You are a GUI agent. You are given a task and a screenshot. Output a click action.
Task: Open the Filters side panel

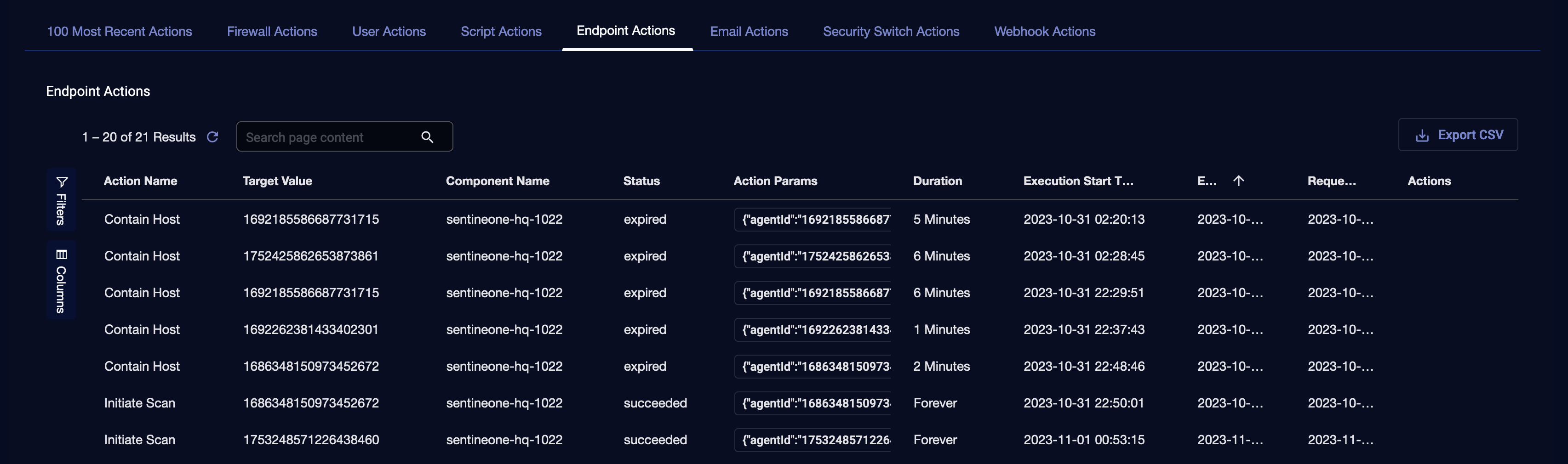coord(62,200)
